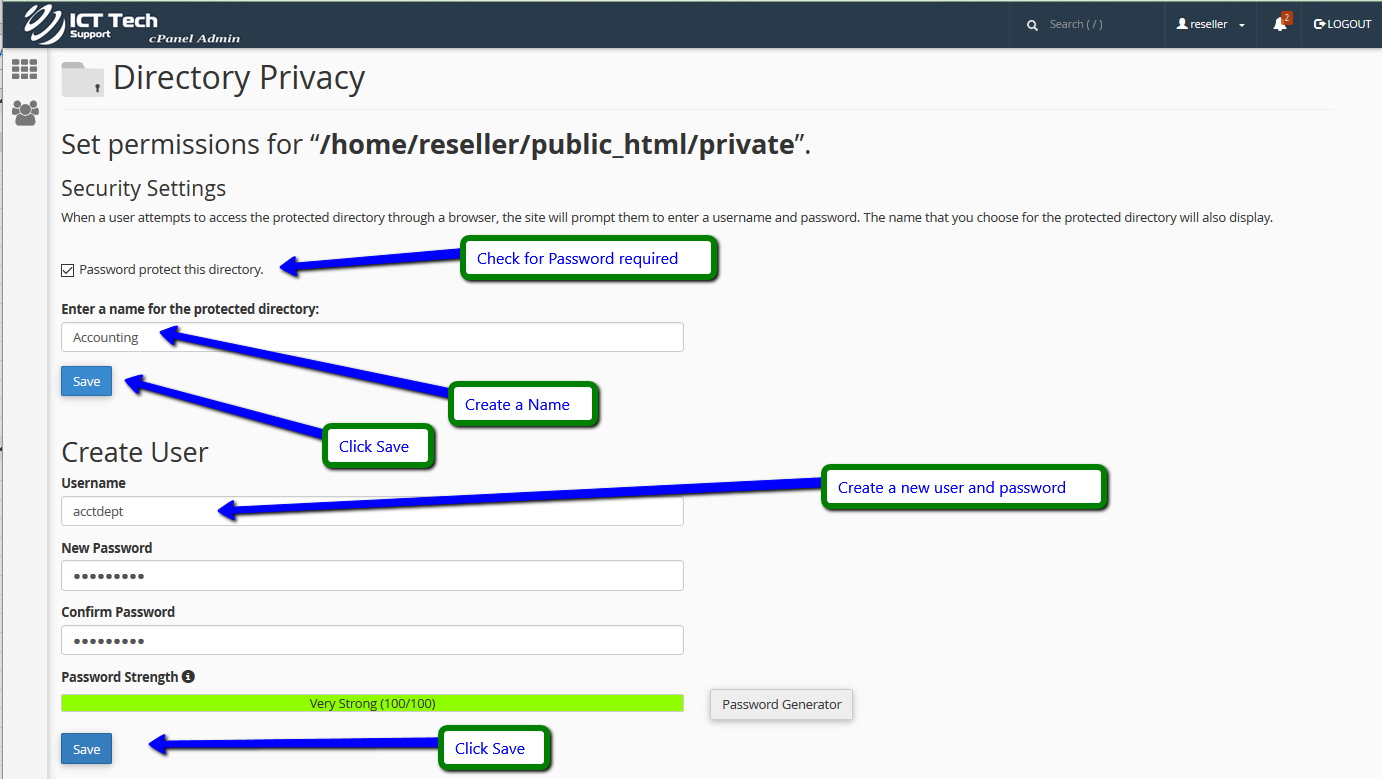1382x779 pixels.
Task: Save the protected directory name
Action: 87,381
